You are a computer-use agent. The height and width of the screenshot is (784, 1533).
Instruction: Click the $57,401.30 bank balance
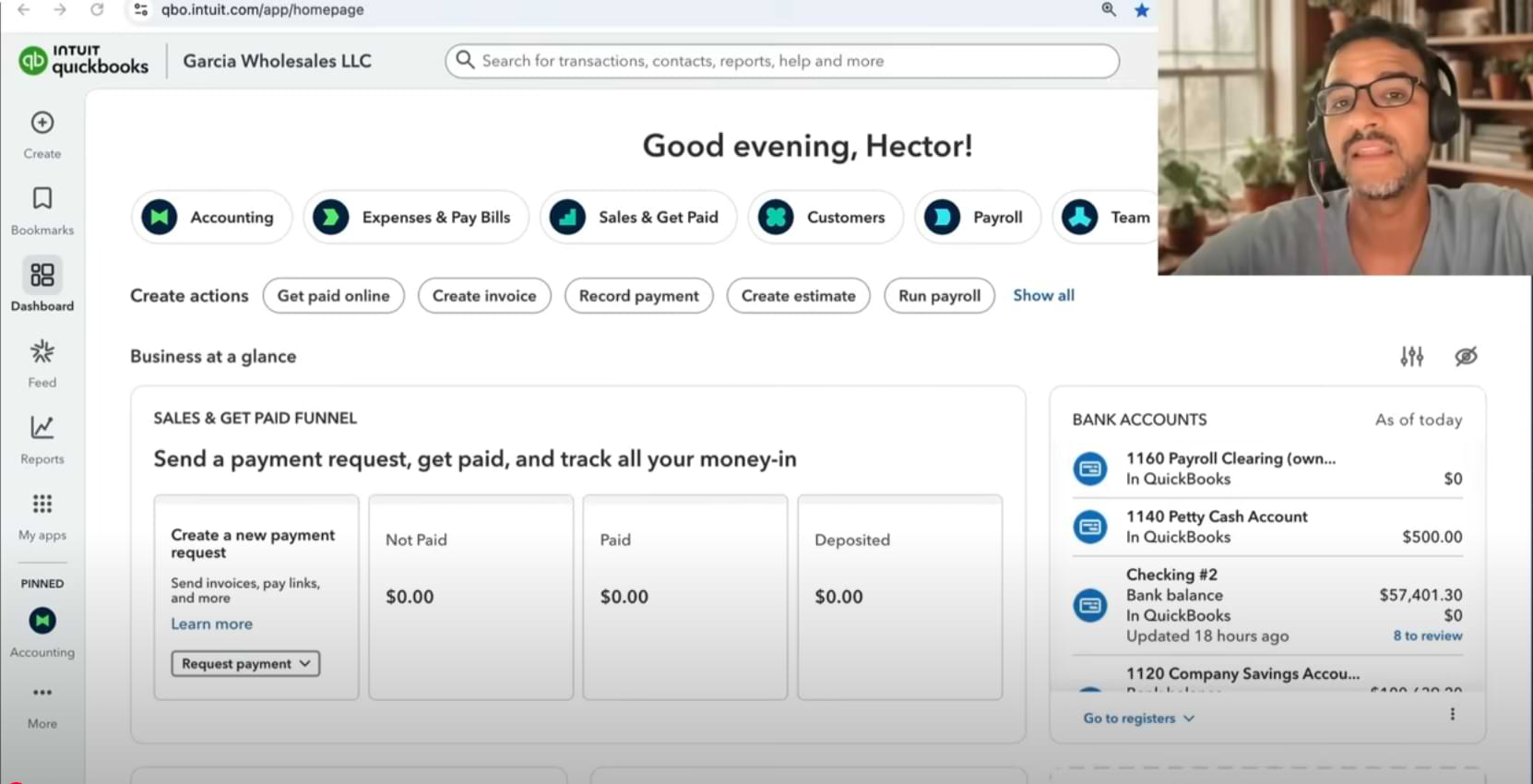tap(1420, 595)
